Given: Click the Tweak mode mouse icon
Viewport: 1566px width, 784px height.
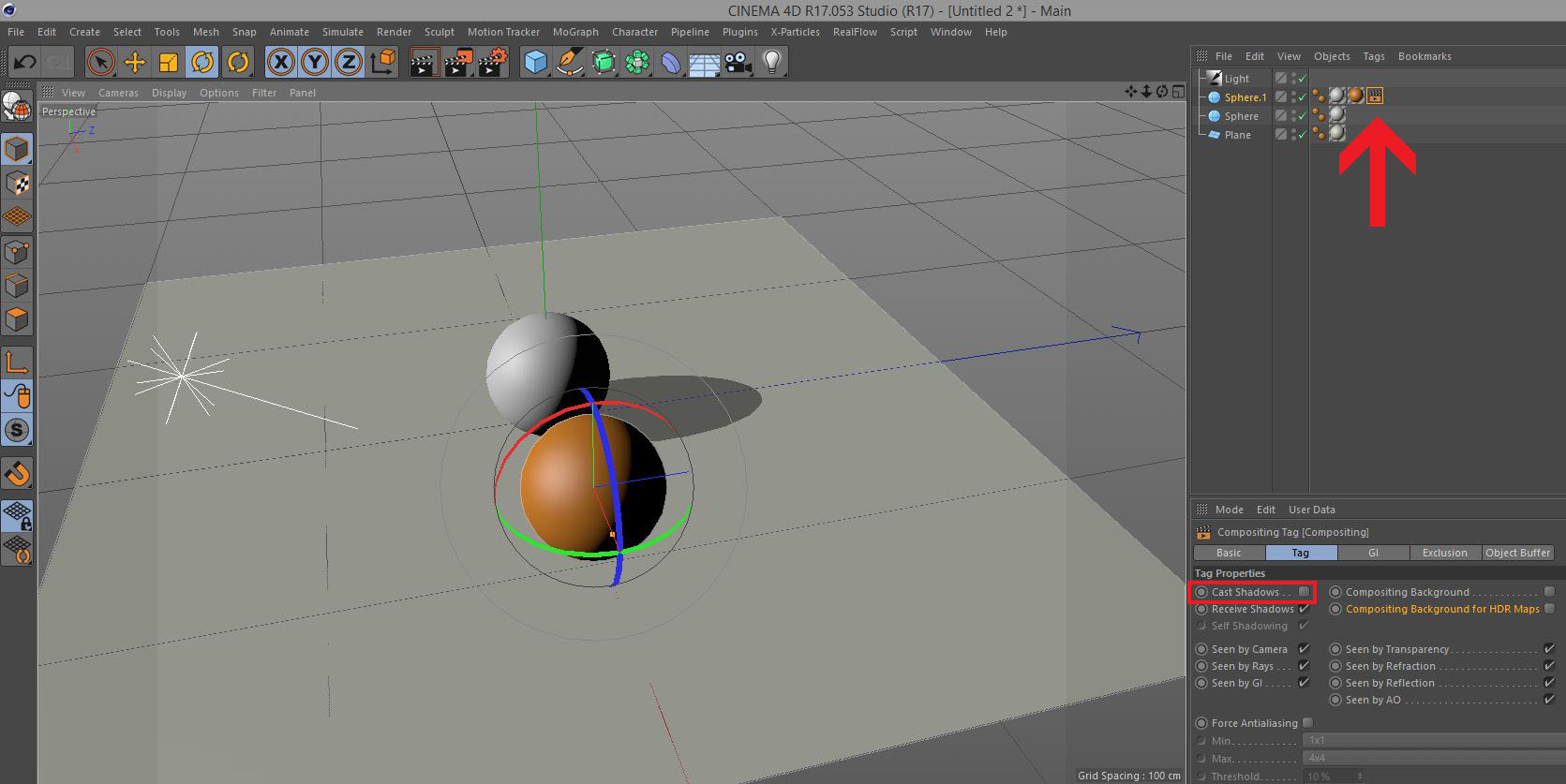Looking at the screenshot, I should pos(17,396).
